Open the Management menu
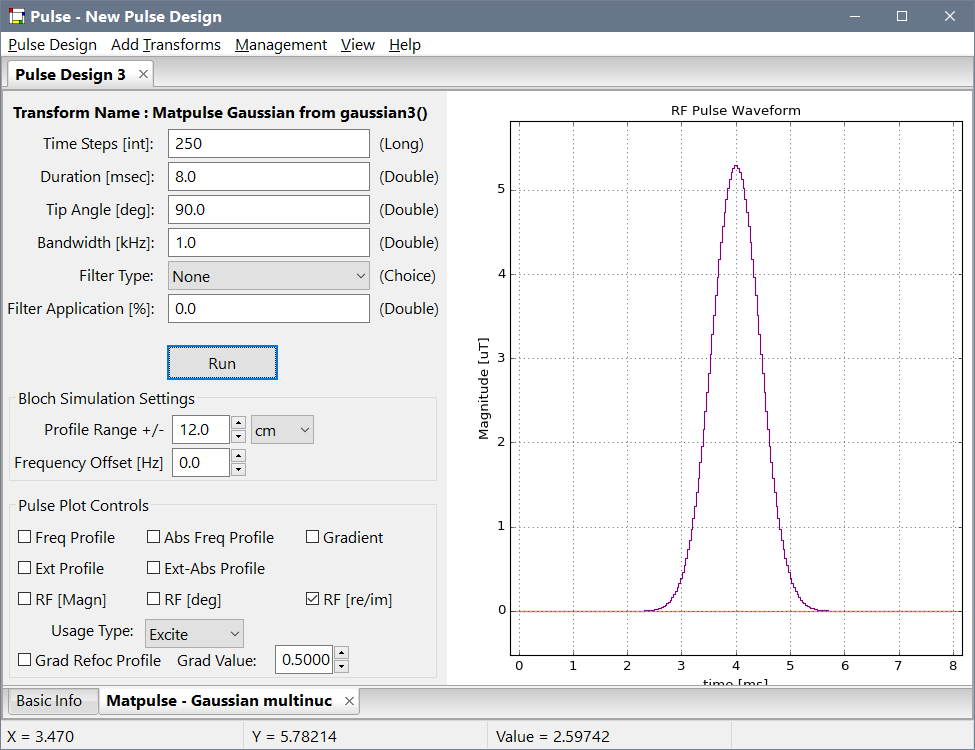This screenshot has width=975, height=750. (x=281, y=45)
